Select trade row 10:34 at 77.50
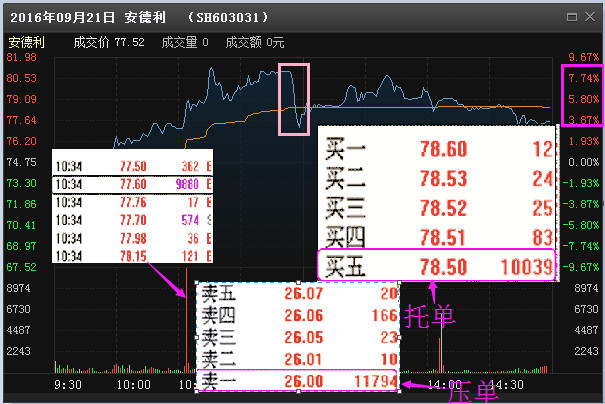Image resolution: width=605 pixels, height=404 pixels. click(x=132, y=167)
